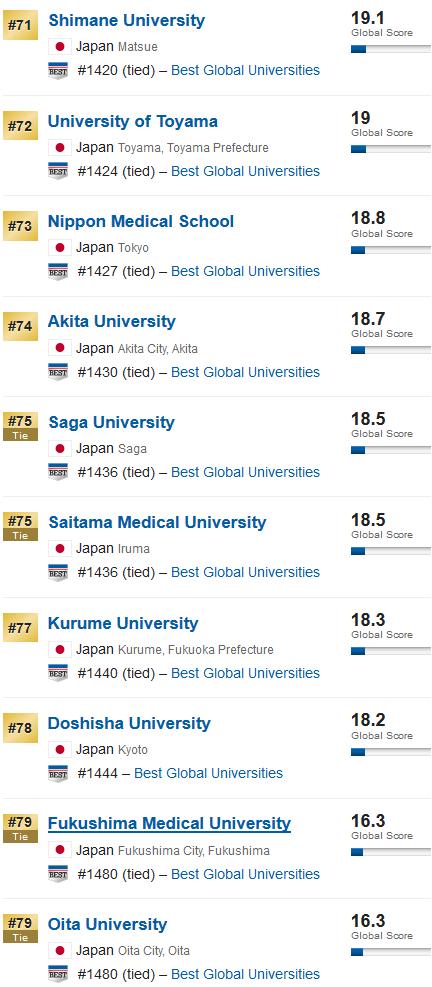Click the #79 Tie badge beside Oita University
The height and width of the screenshot is (987, 432).
[x=20, y=928]
